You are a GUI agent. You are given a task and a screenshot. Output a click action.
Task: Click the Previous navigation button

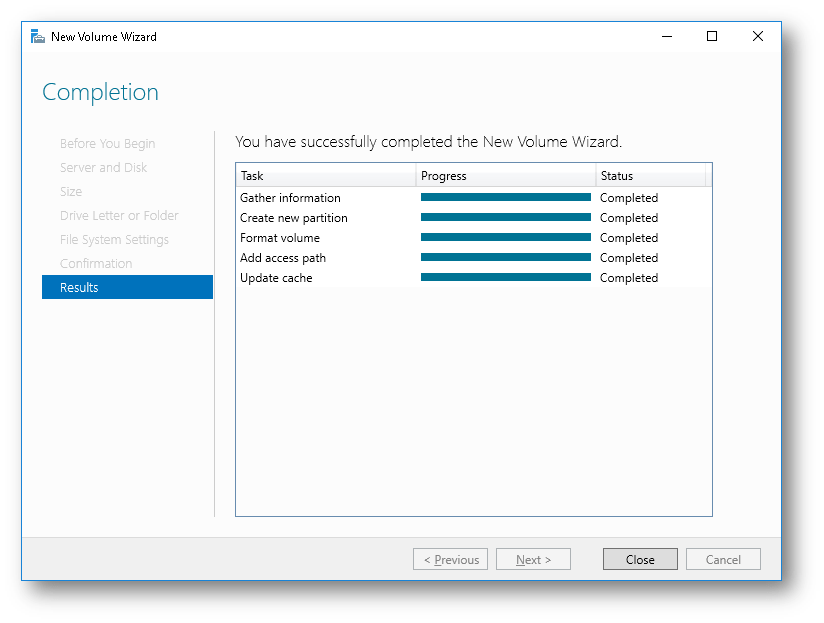click(450, 559)
